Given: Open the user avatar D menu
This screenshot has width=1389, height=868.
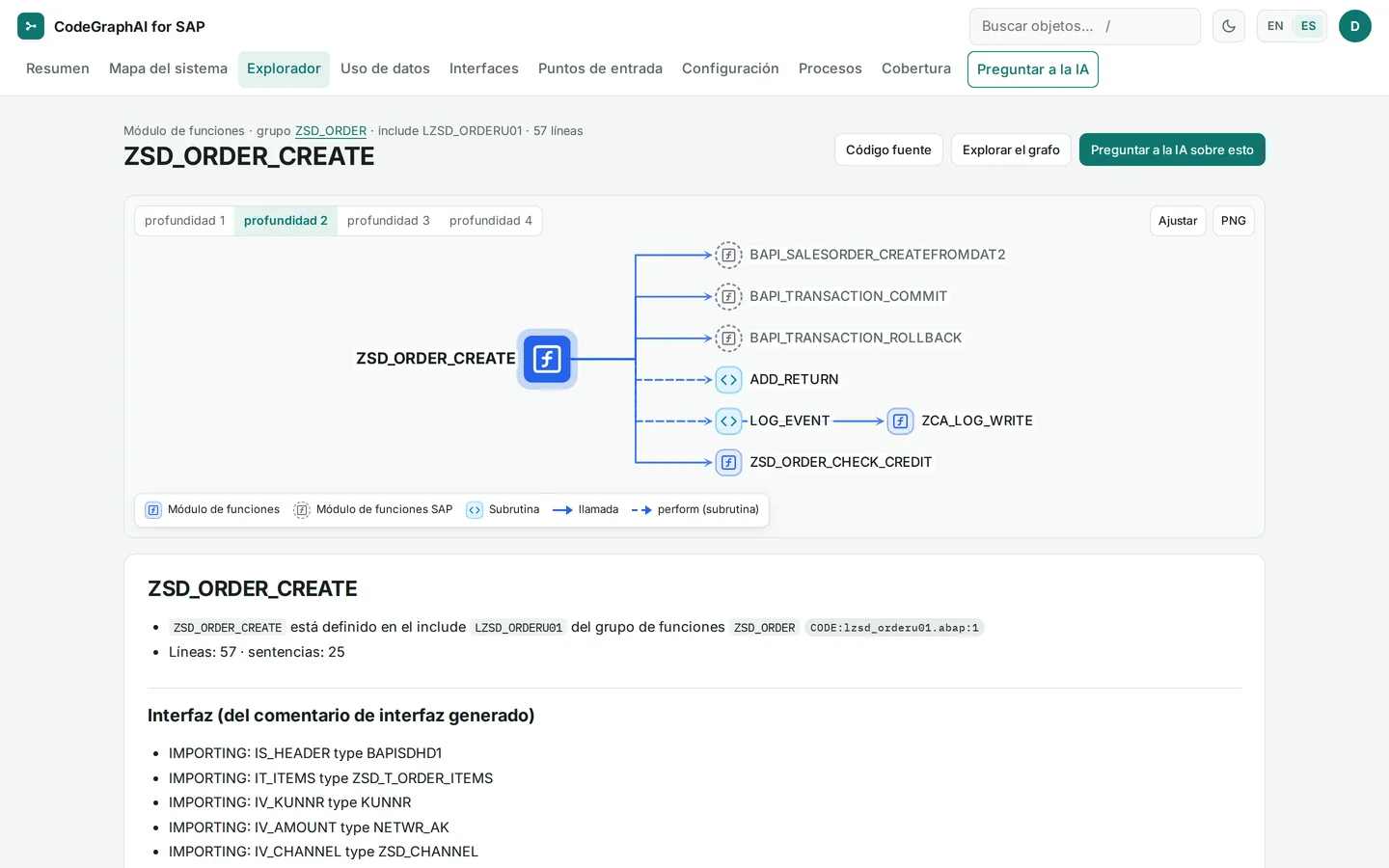Looking at the screenshot, I should tap(1355, 26).
